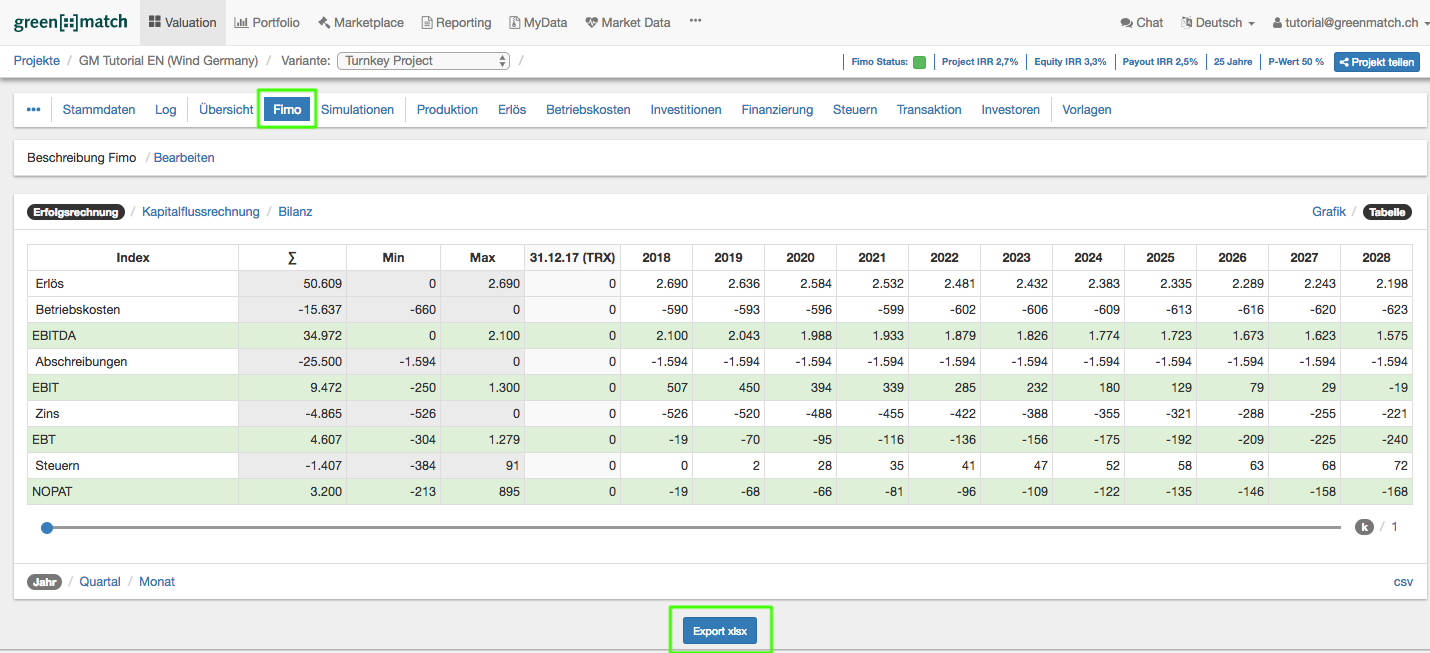Viewport: 1430px width, 653px height.
Task: Open the Finanzierung tab
Action: (x=777, y=109)
